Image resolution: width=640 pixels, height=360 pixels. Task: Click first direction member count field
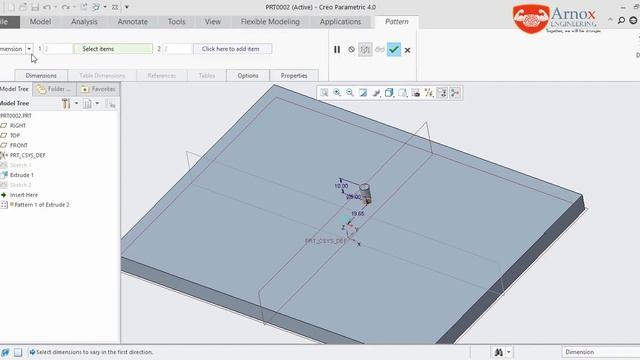[x=58, y=49]
